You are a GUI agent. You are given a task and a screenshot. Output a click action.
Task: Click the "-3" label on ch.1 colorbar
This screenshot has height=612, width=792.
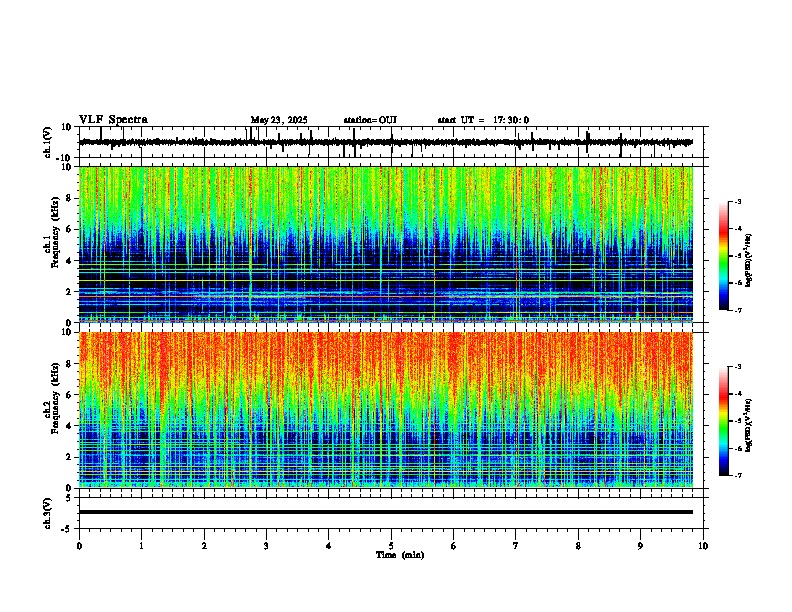[x=737, y=202]
